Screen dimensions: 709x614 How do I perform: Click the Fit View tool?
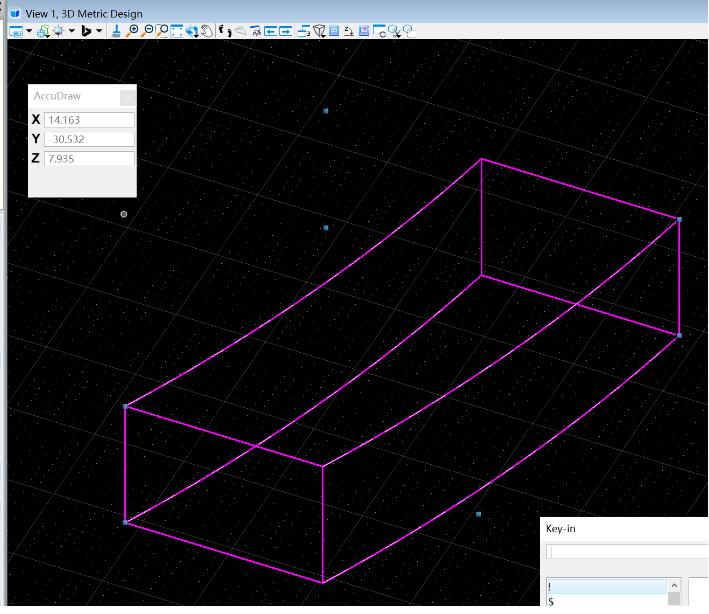pyautogui.click(x=176, y=31)
